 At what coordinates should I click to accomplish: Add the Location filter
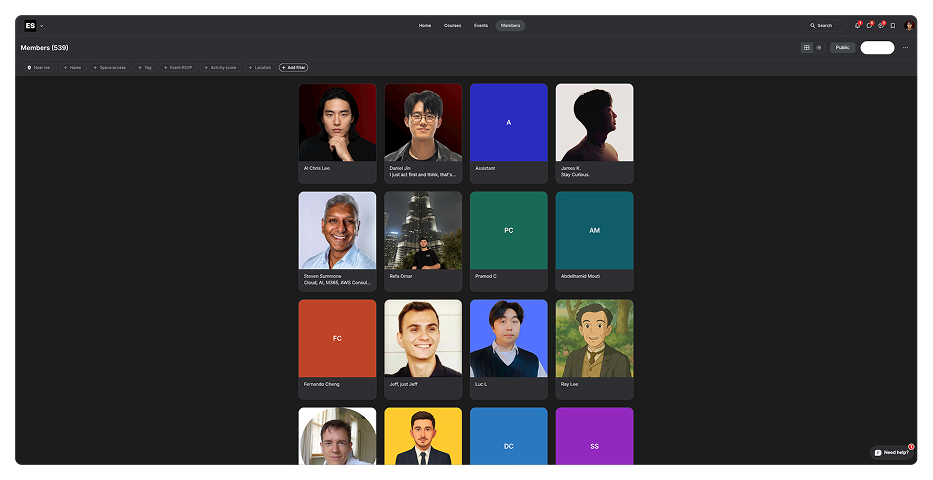point(259,68)
